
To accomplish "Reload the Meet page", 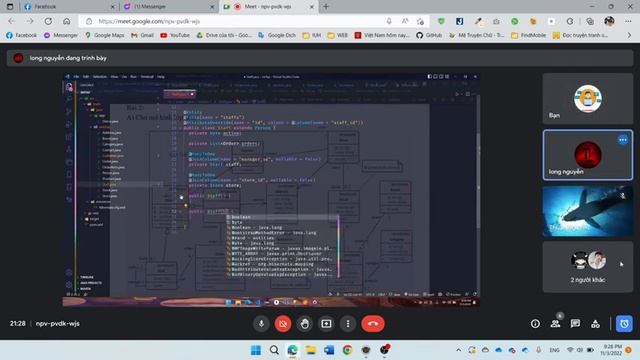I will tap(48, 21).
